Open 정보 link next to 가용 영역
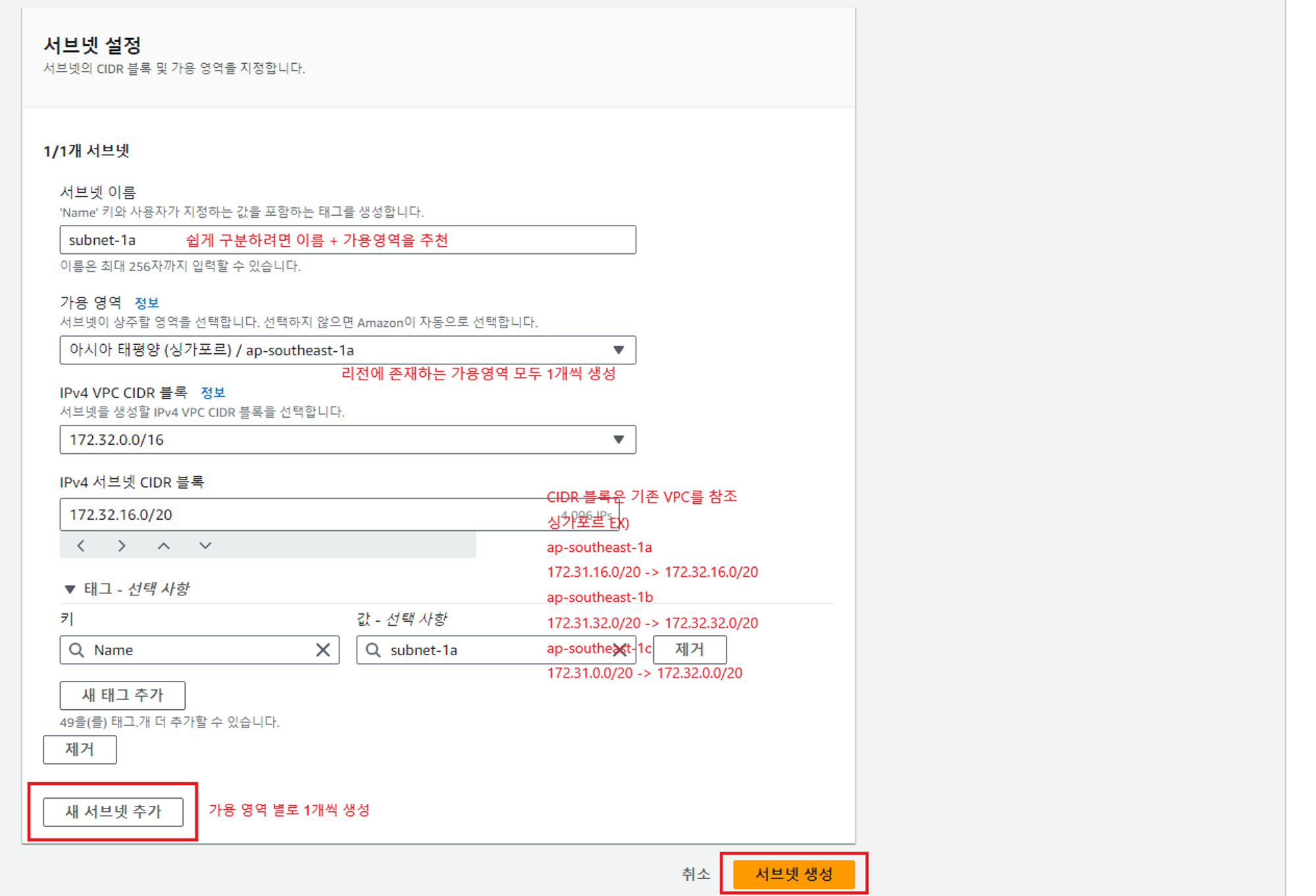The image size is (1316, 896). [147, 303]
